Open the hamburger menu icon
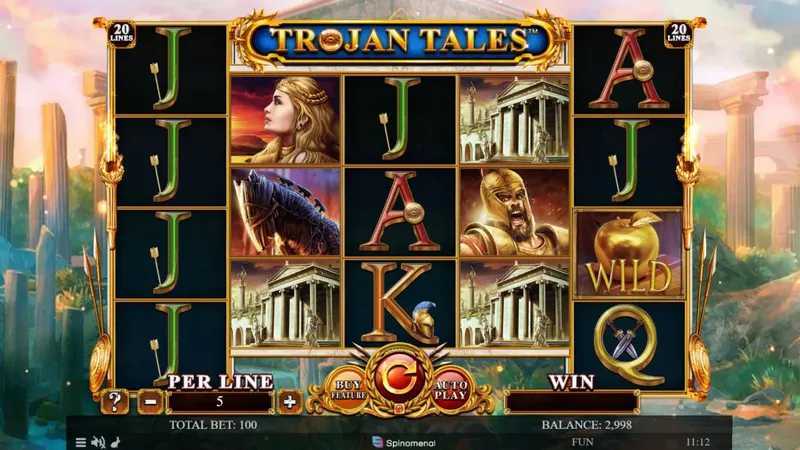This screenshot has height=450, width=800. coord(81,442)
